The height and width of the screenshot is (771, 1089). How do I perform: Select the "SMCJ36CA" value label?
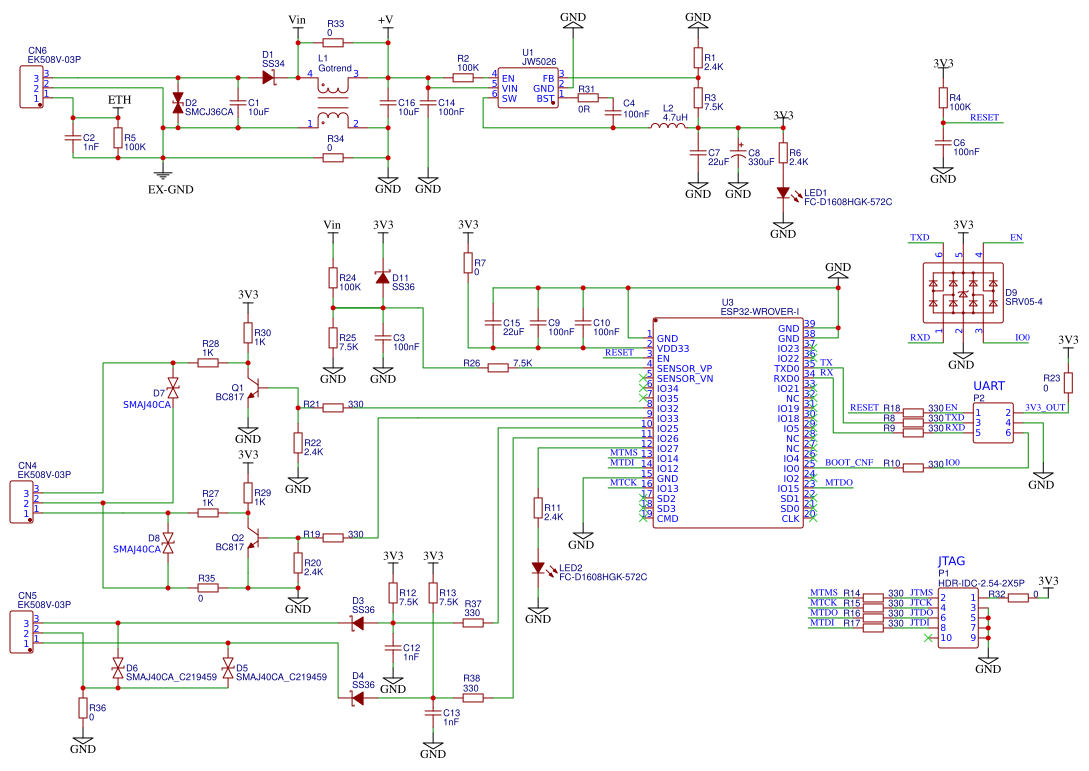point(209,113)
